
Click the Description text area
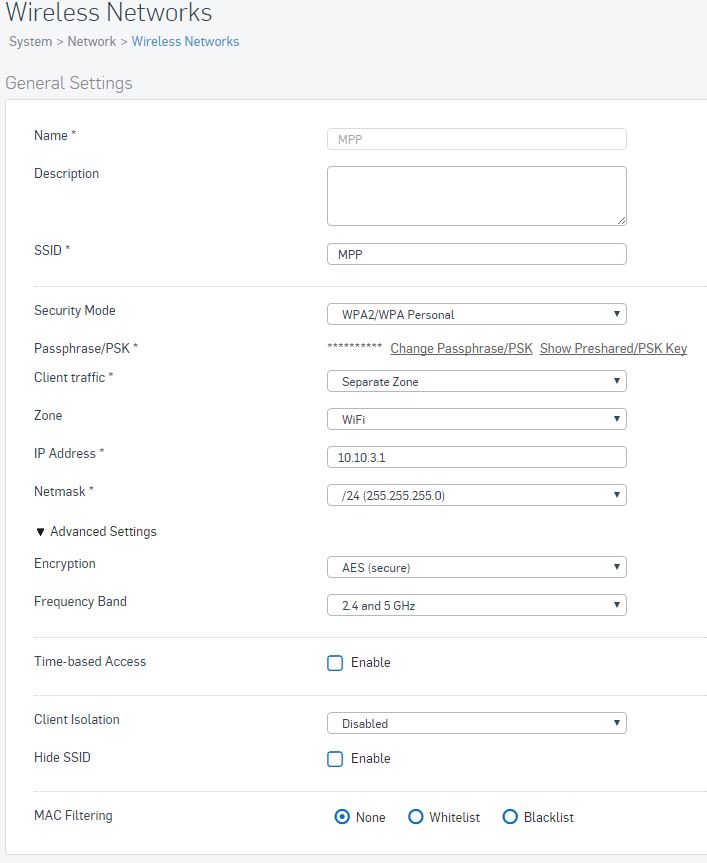point(476,196)
